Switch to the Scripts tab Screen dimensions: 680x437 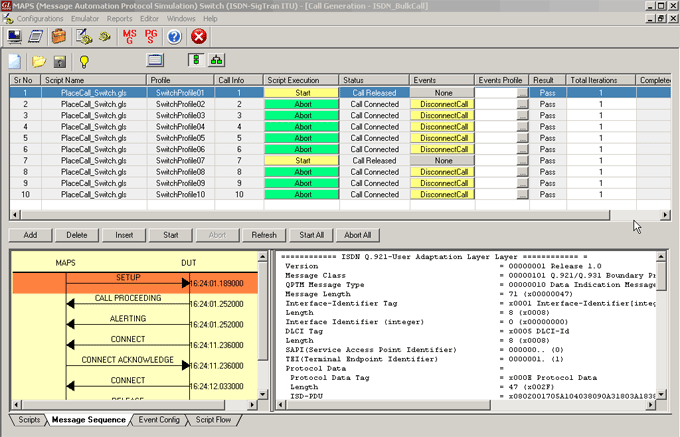coord(29,420)
